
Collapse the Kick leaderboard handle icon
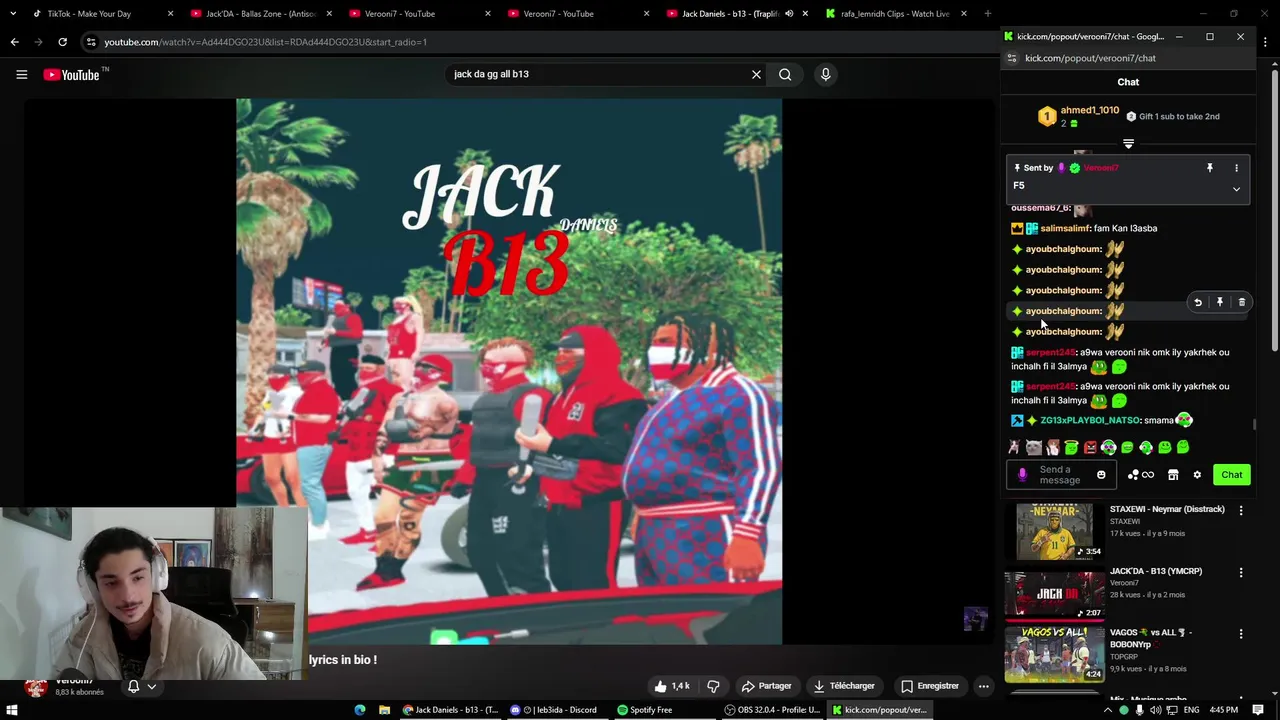1128,144
